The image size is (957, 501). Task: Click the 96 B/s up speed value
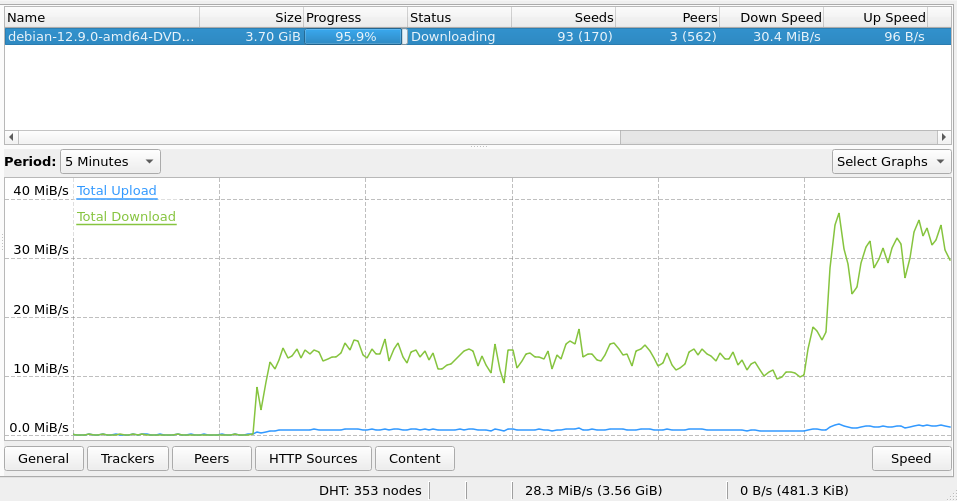click(x=905, y=37)
